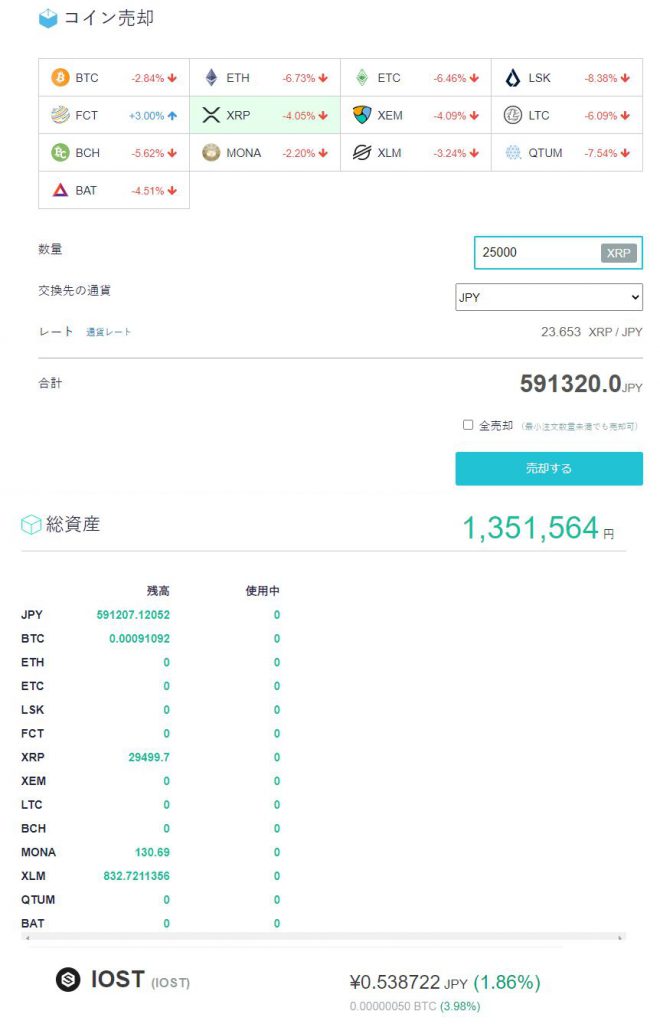Open the JPY target currency dropdown
Viewport: 660px width, 1024px height.
click(549, 297)
